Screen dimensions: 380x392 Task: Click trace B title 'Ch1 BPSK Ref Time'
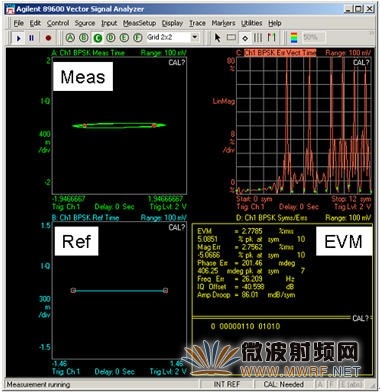pyautogui.click(x=89, y=218)
